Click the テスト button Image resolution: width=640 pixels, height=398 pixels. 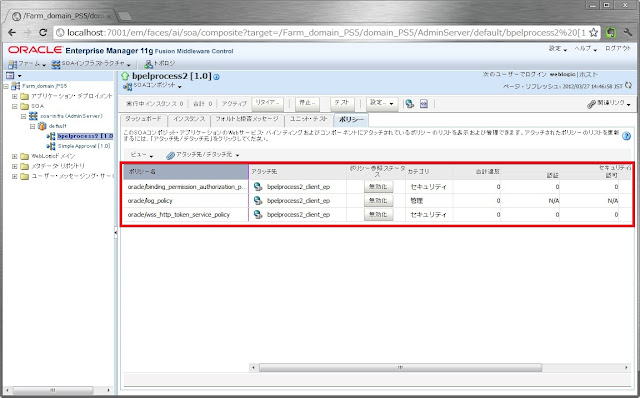pyautogui.click(x=342, y=103)
